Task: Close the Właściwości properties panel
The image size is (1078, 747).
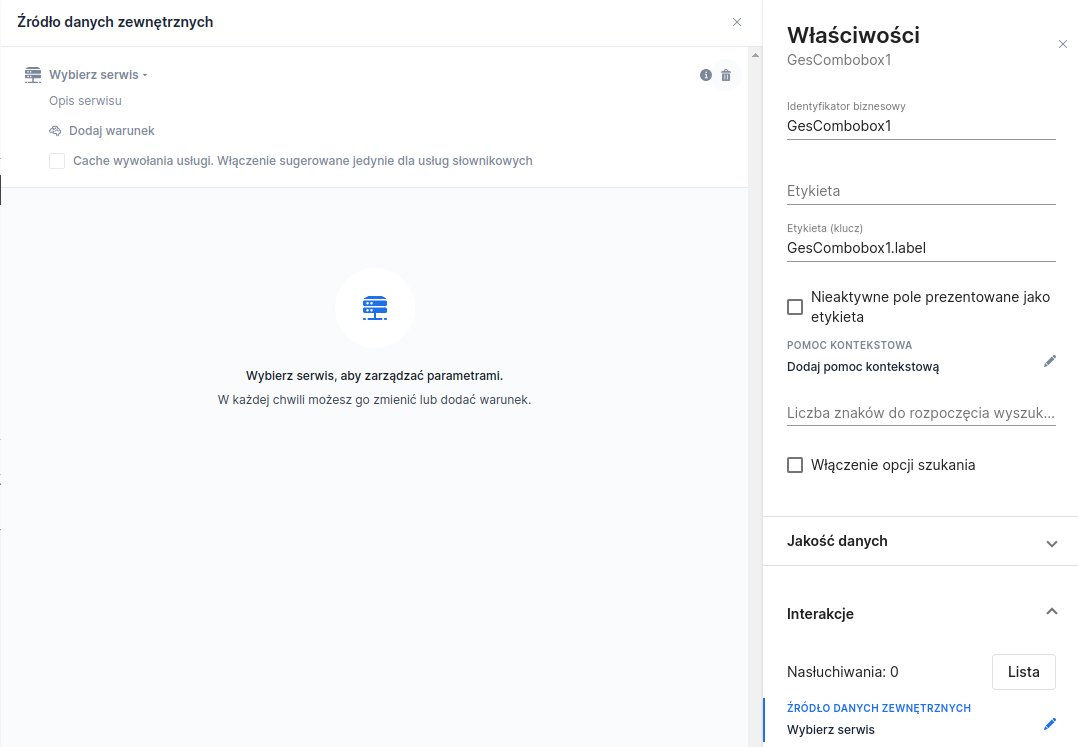Action: [1062, 44]
